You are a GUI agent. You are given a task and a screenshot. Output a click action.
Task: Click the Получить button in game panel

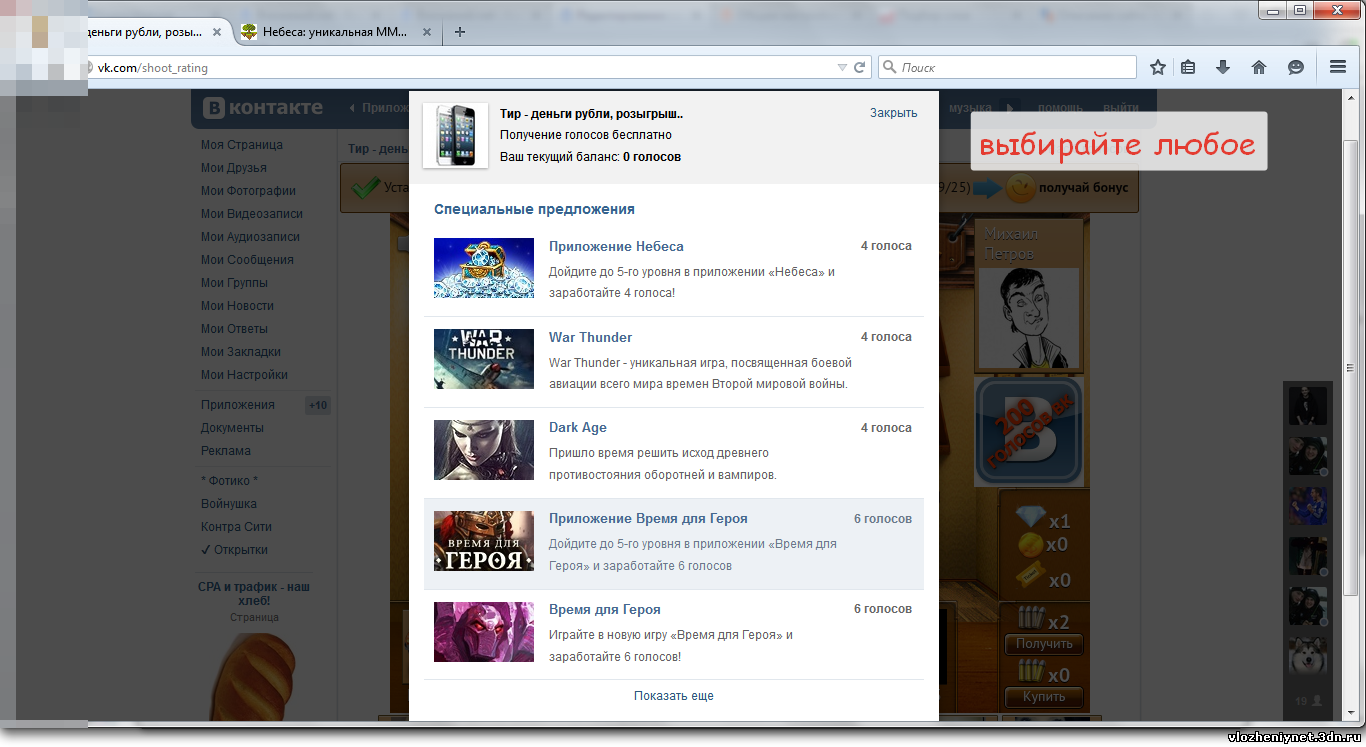(x=1044, y=644)
